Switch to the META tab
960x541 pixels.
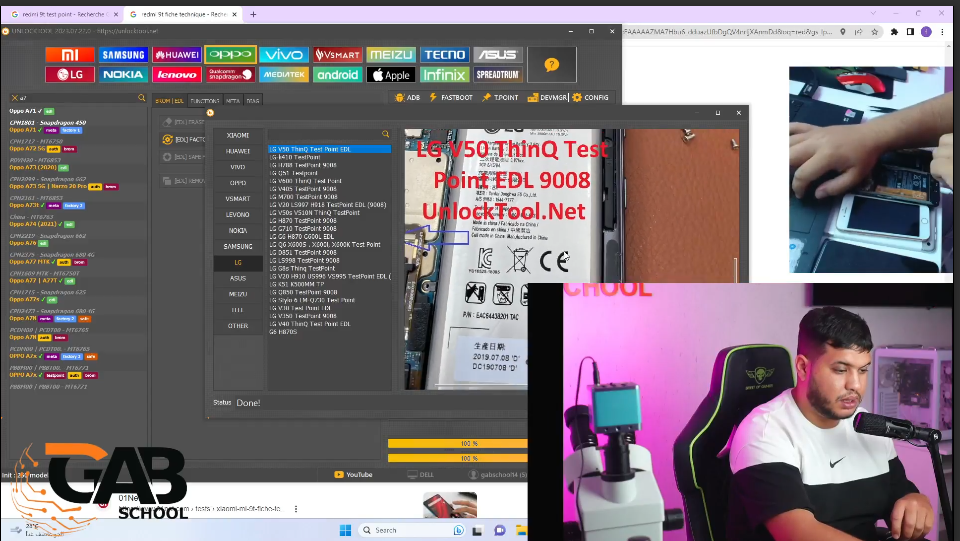pos(233,101)
